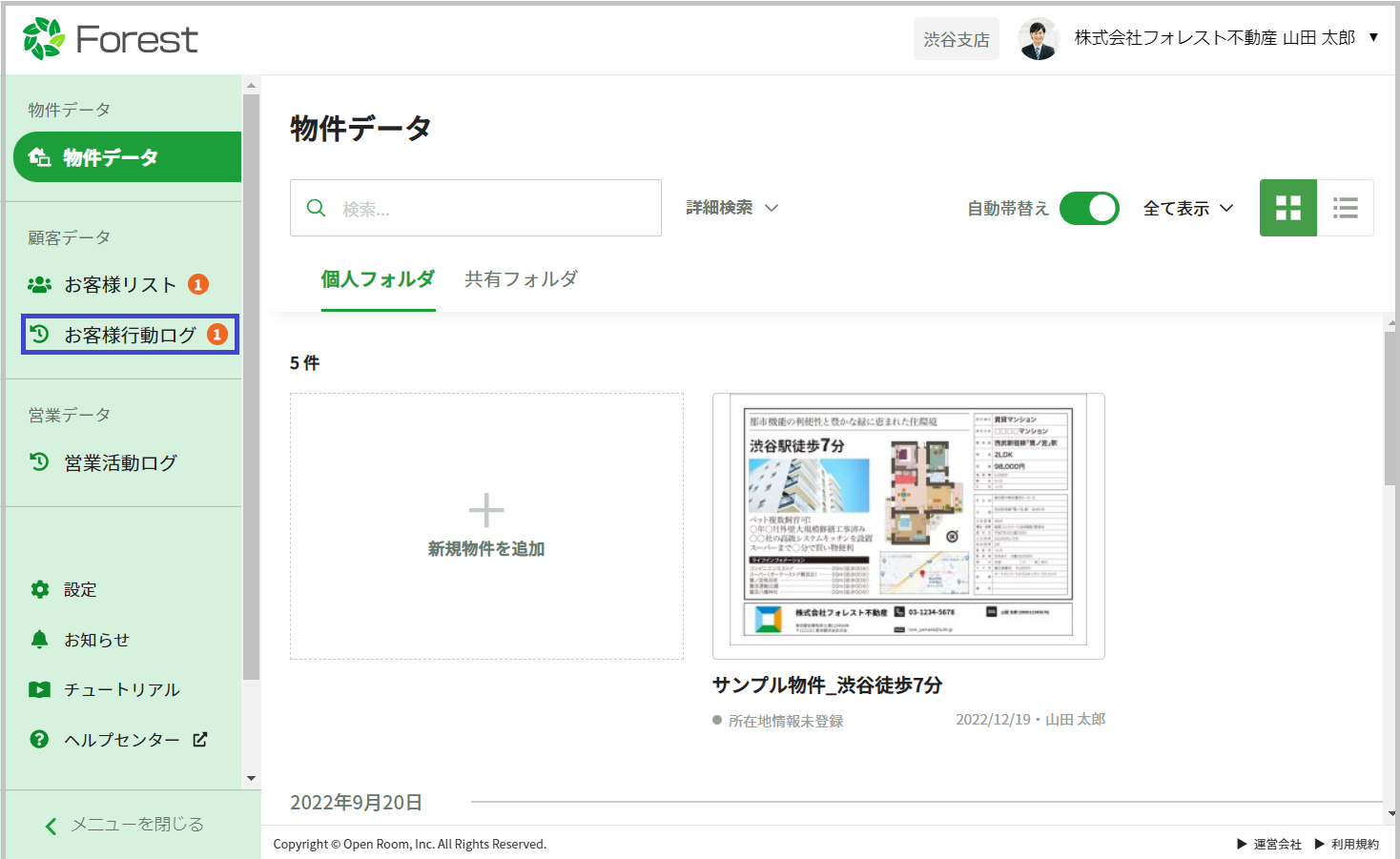Open notifications via the bell icon
The height and width of the screenshot is (859, 1400).
[x=39, y=640]
